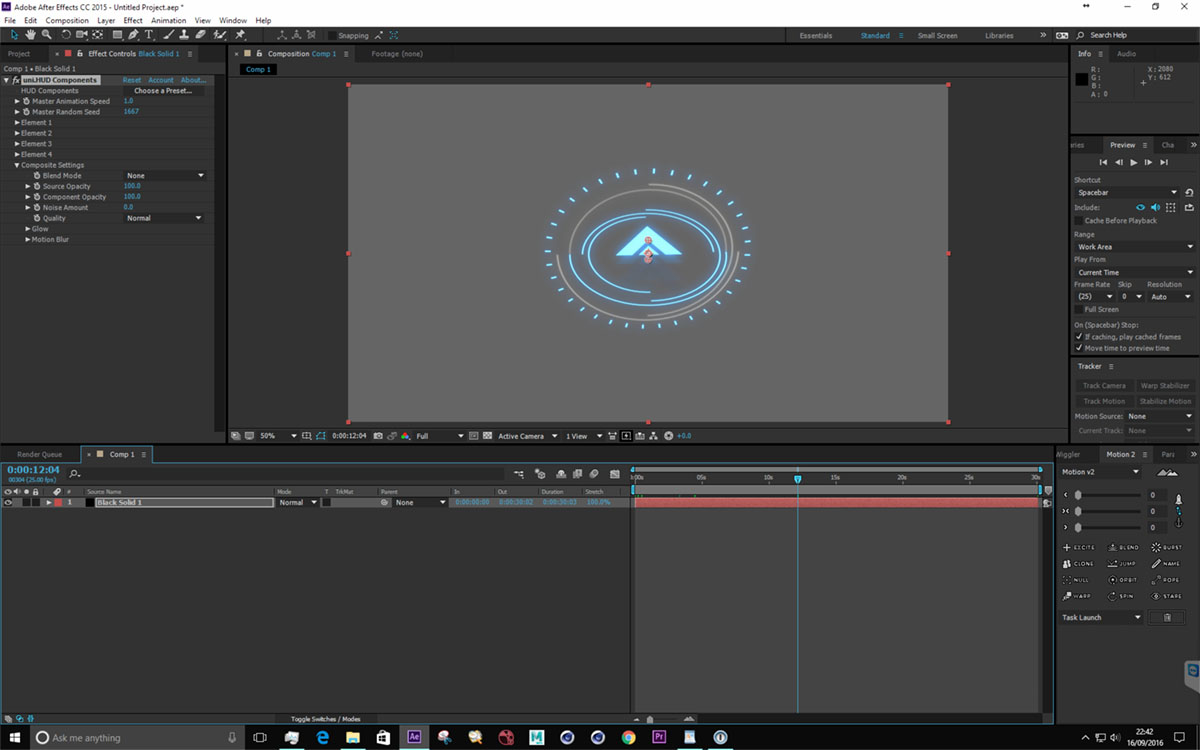The width and height of the screenshot is (1200, 750).
Task: Select the Pen tool
Action: [x=133, y=35]
